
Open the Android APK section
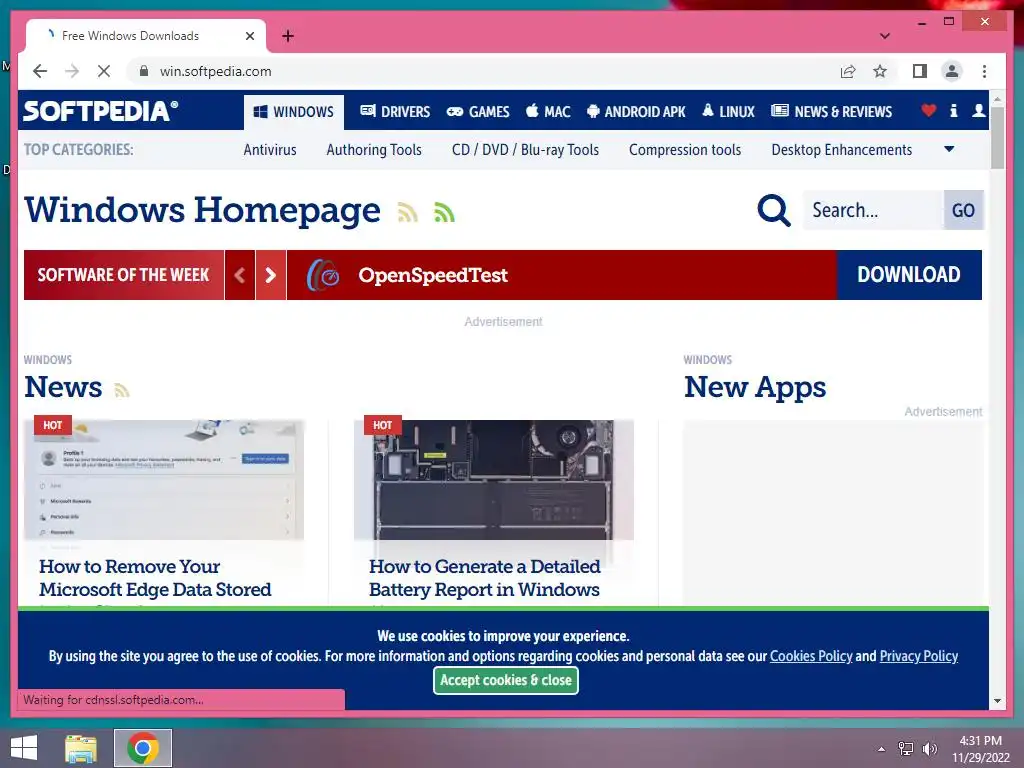click(x=636, y=112)
